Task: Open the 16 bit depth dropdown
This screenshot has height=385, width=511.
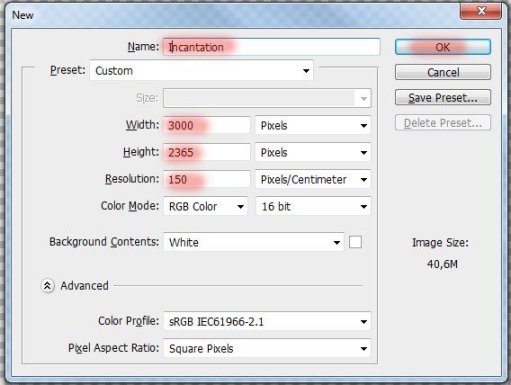Action: coord(313,206)
